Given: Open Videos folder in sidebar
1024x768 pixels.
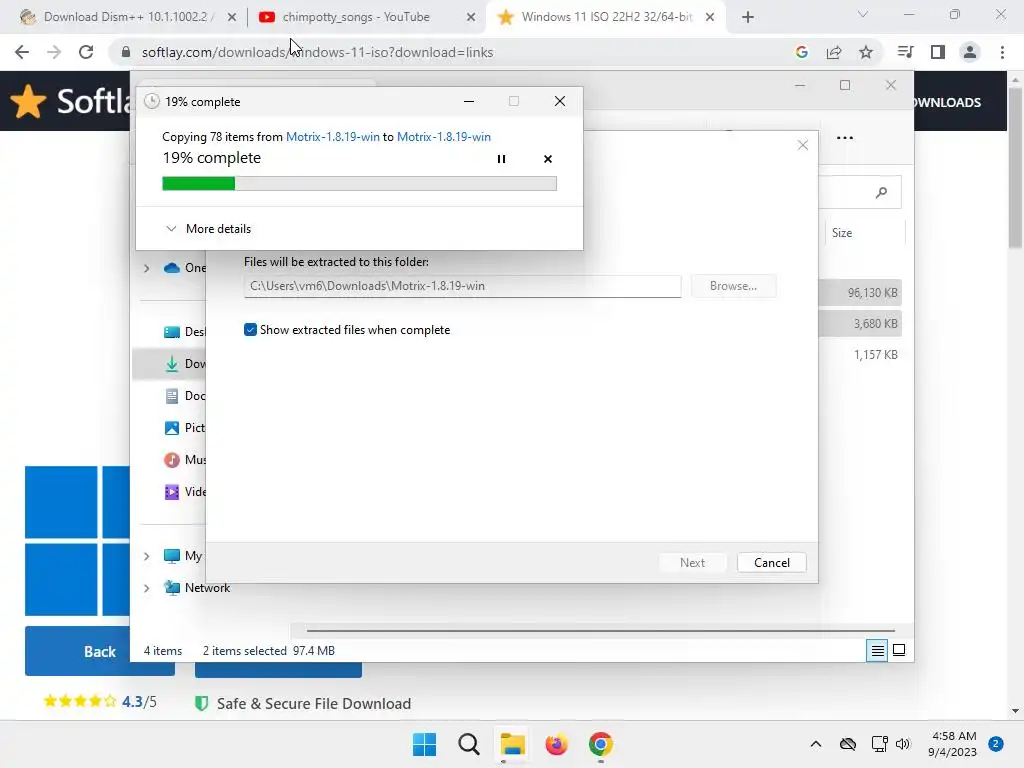Looking at the screenshot, I should coord(184,492).
